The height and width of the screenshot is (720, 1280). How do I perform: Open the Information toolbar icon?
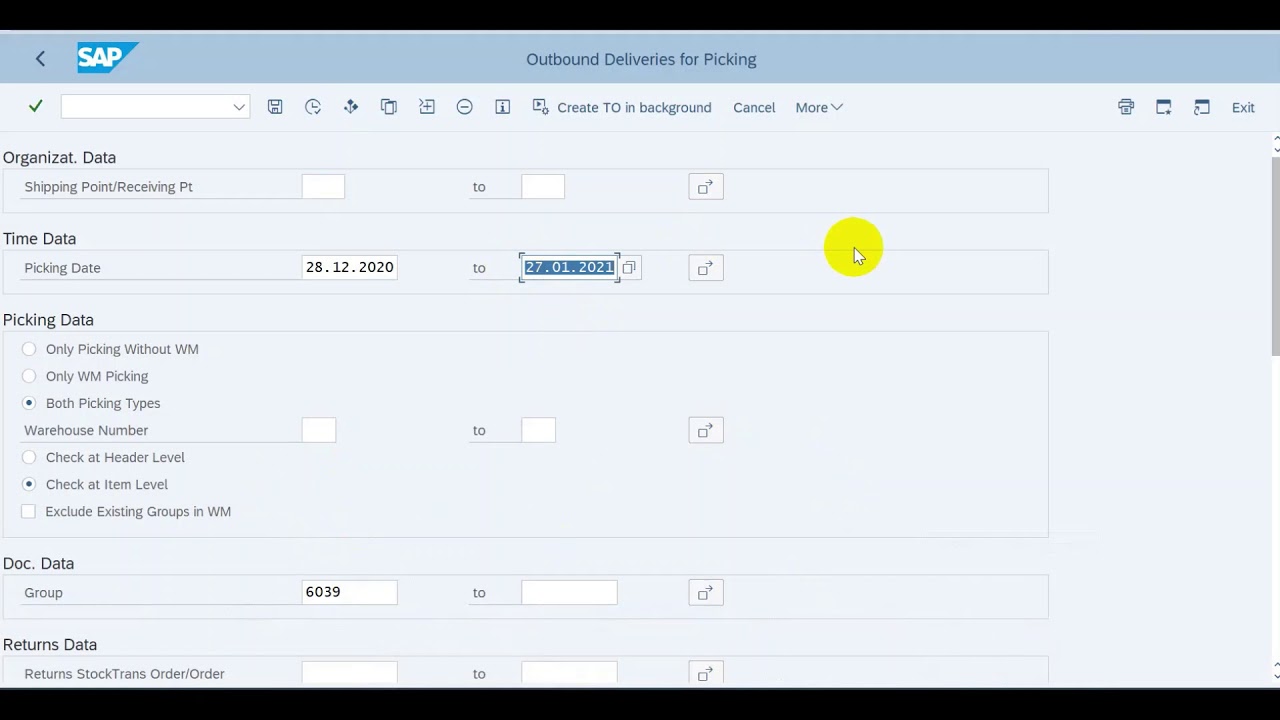tap(503, 107)
